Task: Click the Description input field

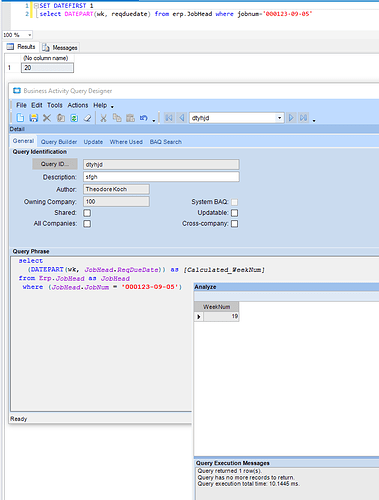Action: [161, 177]
